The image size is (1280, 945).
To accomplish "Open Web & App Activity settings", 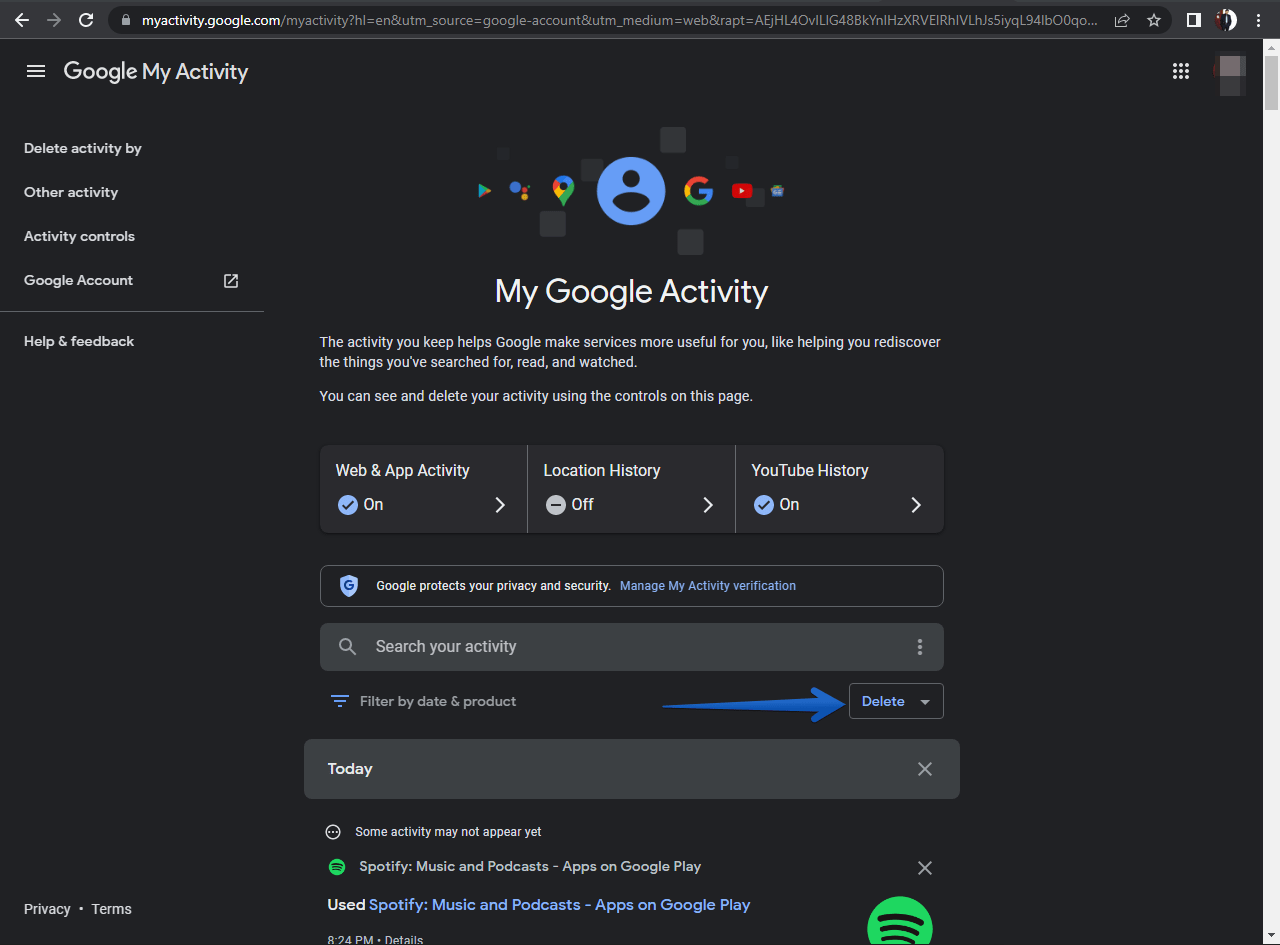I will pos(423,489).
